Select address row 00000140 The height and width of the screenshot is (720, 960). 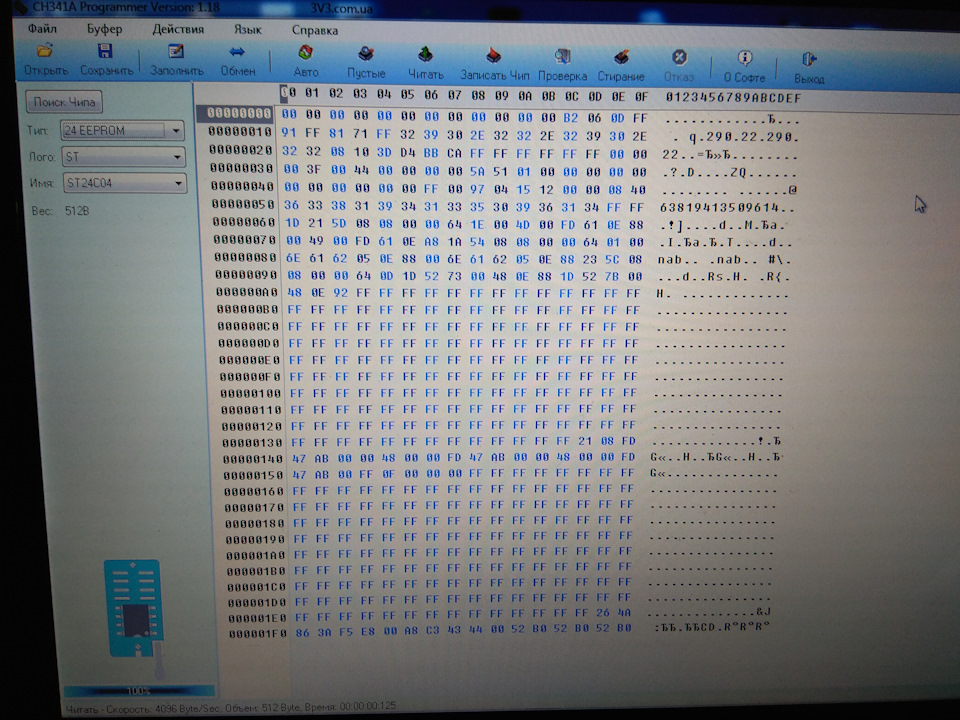[x=252, y=459]
